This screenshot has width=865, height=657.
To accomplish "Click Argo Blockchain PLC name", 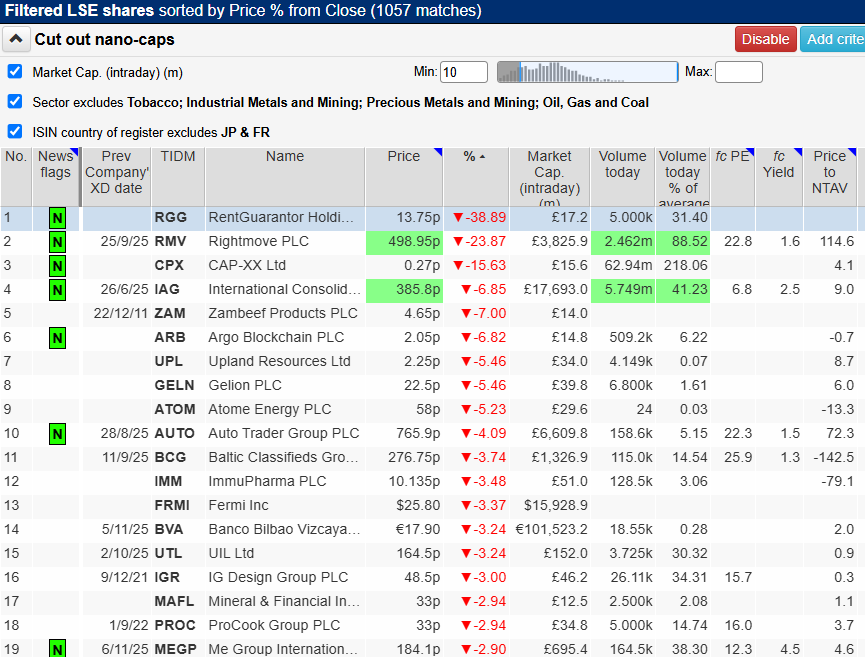I will click(276, 338).
